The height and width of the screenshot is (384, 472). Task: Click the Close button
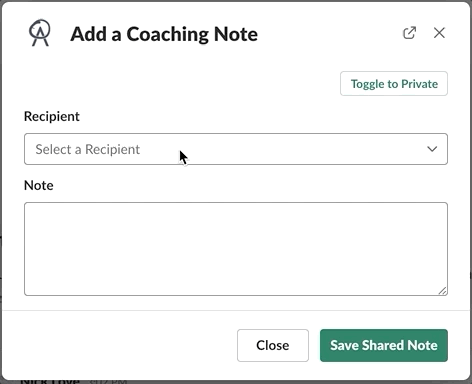pyautogui.click(x=273, y=345)
